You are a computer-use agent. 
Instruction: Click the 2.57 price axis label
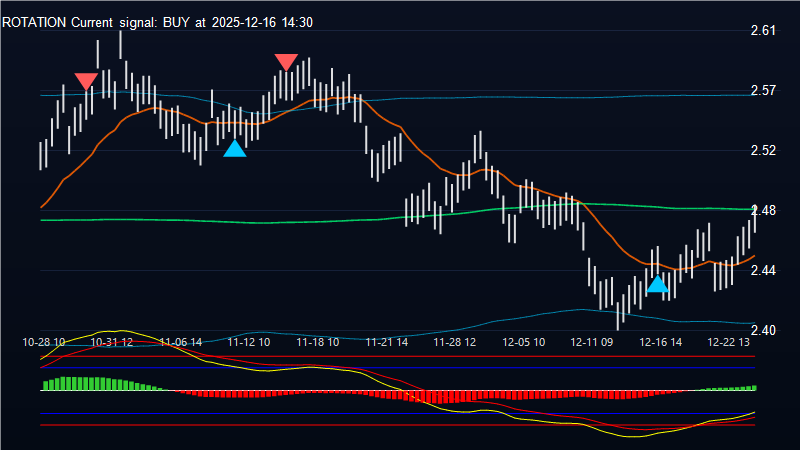[763, 91]
